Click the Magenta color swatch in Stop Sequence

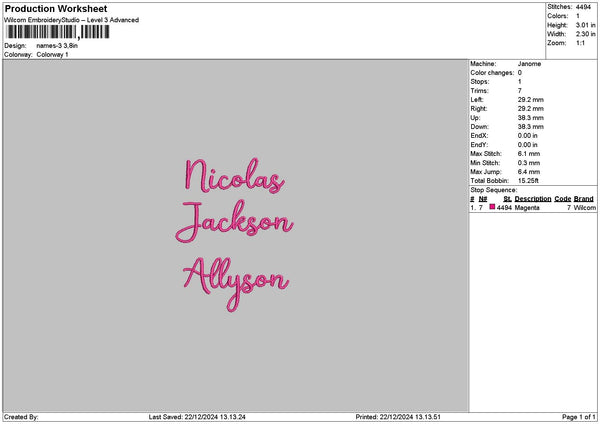(x=492, y=207)
